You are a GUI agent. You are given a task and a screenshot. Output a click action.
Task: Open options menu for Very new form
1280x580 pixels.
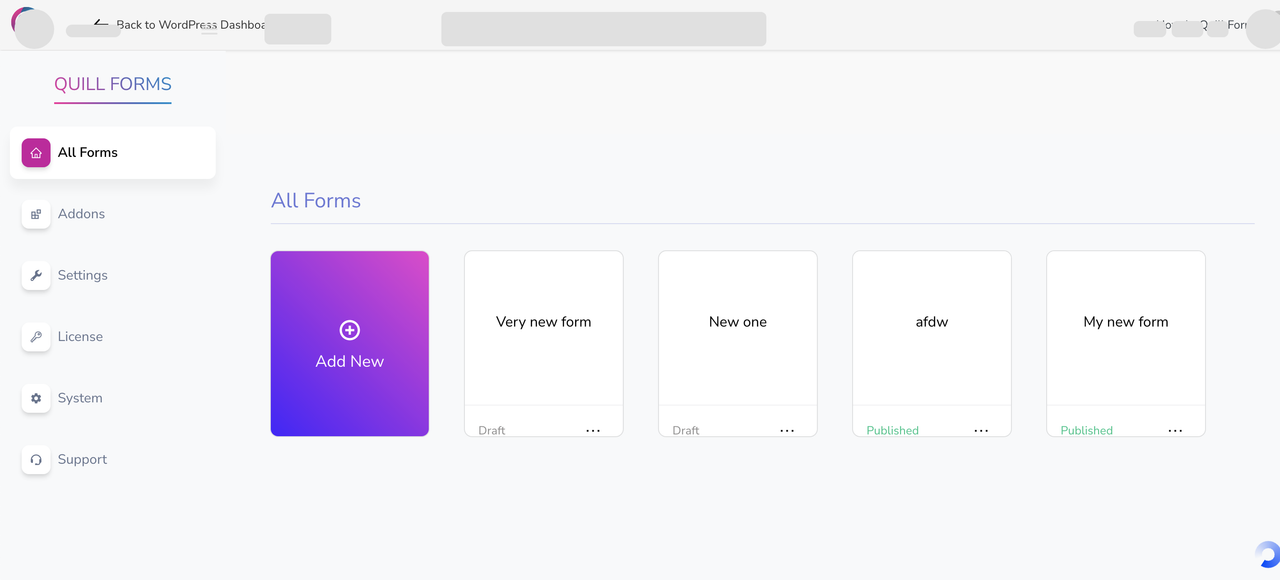click(593, 431)
